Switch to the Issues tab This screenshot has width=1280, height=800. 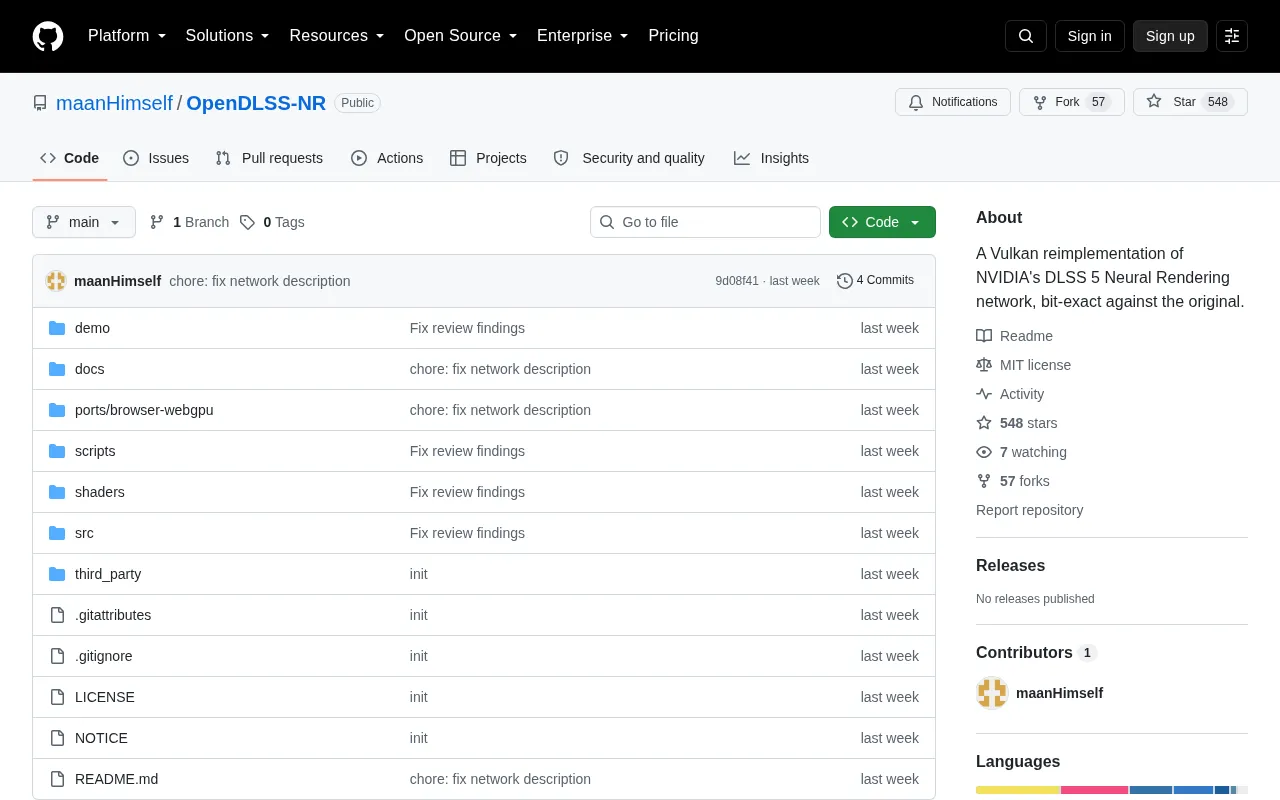click(156, 158)
